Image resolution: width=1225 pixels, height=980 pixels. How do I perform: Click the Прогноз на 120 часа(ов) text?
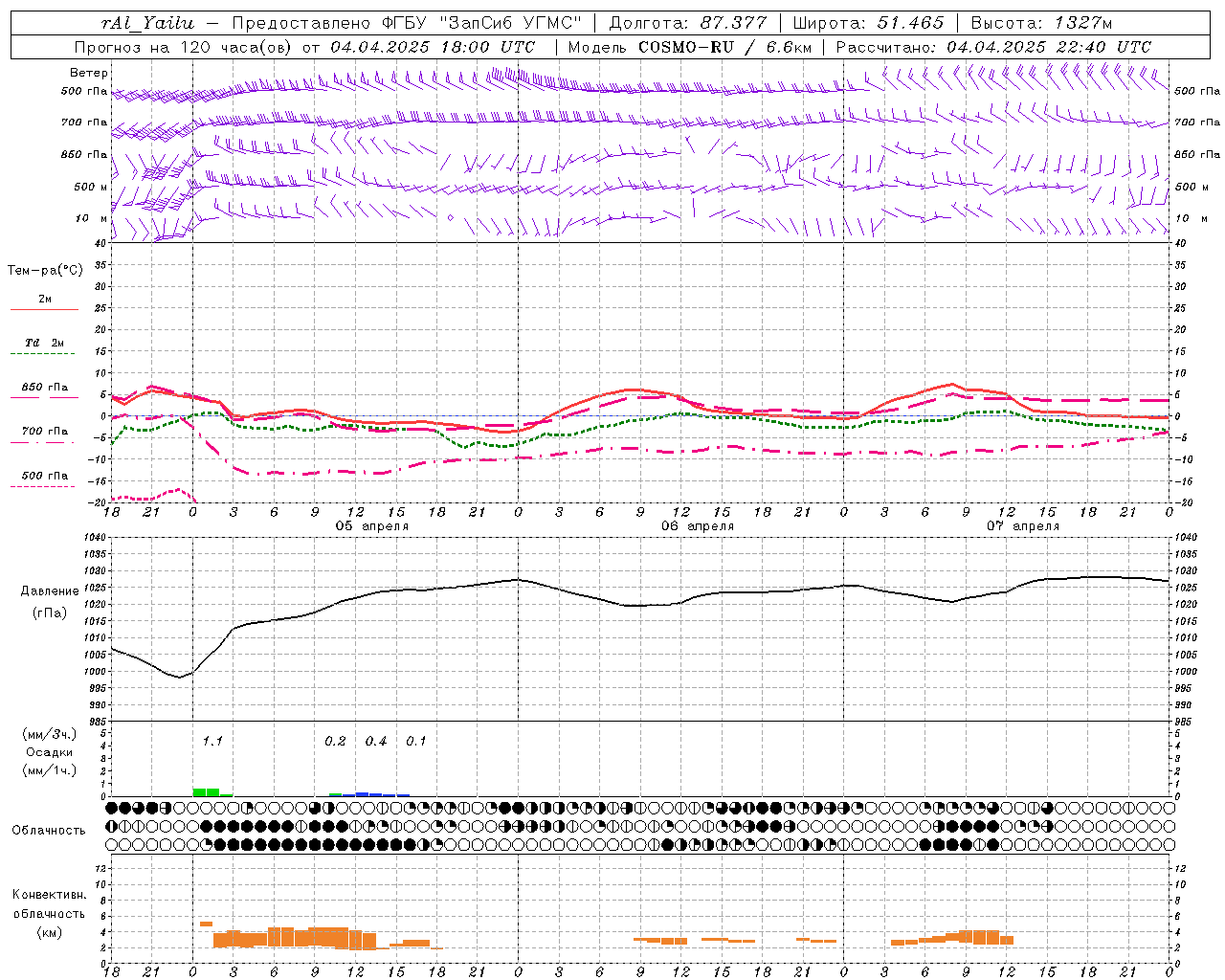click(x=185, y=47)
